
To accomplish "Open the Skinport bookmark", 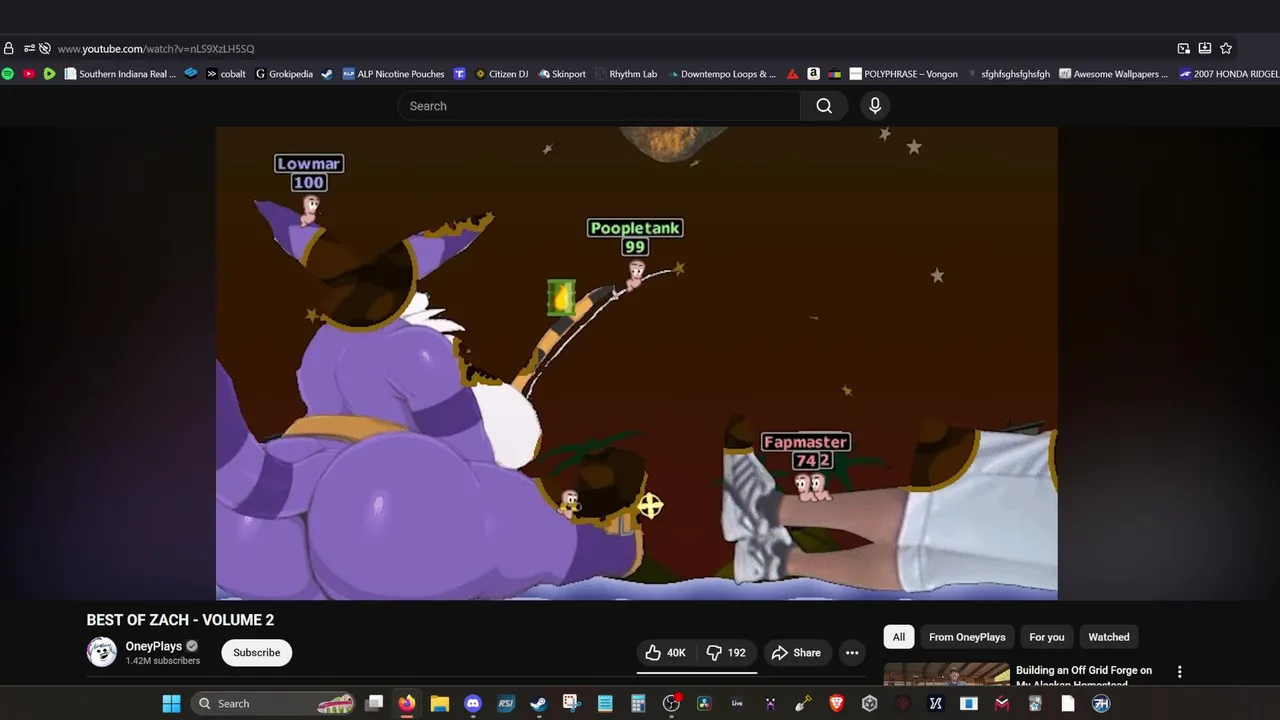I will pyautogui.click(x=562, y=74).
